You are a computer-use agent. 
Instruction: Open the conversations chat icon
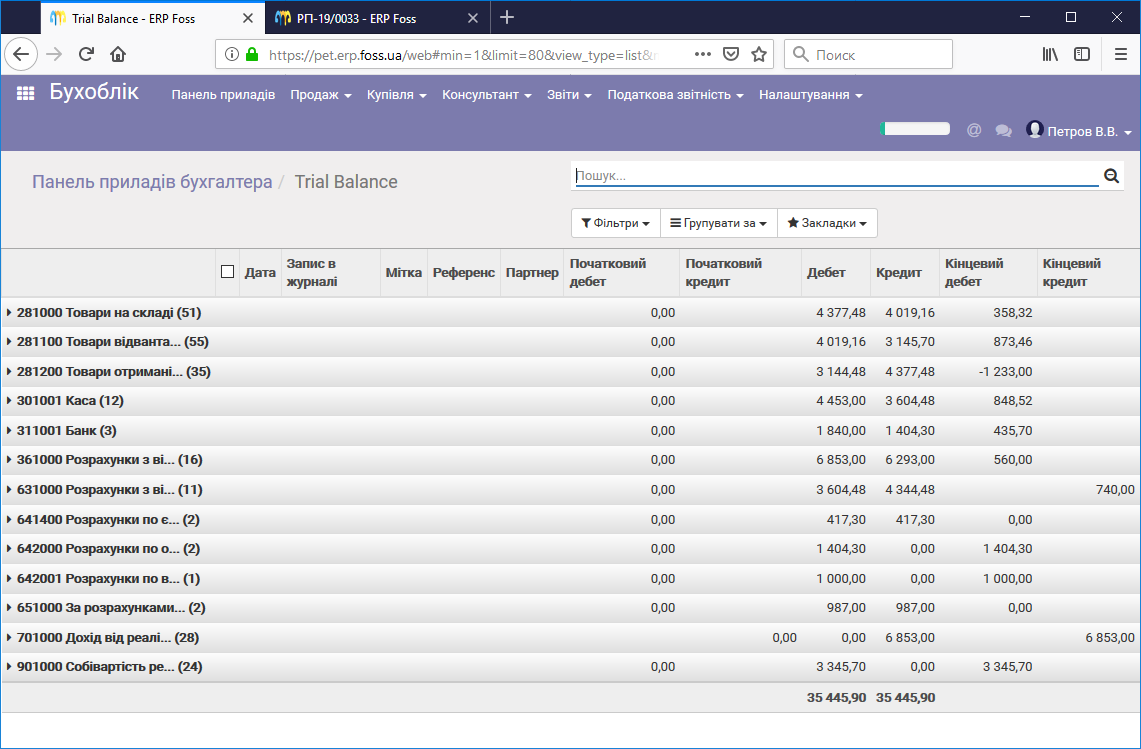coord(1003,131)
